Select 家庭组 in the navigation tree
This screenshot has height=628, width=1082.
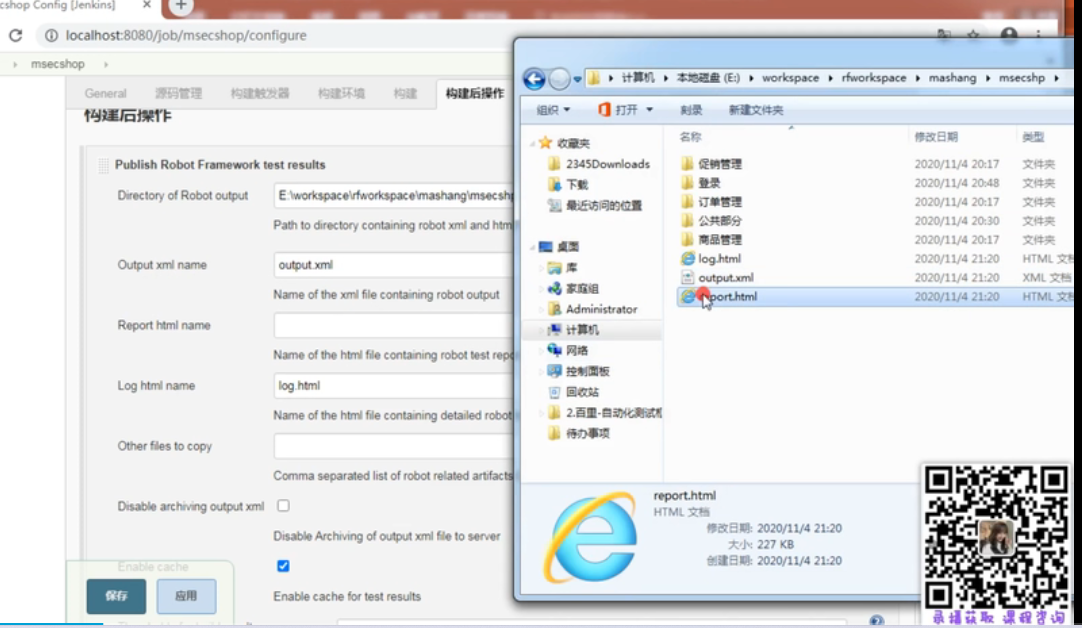pos(573,288)
